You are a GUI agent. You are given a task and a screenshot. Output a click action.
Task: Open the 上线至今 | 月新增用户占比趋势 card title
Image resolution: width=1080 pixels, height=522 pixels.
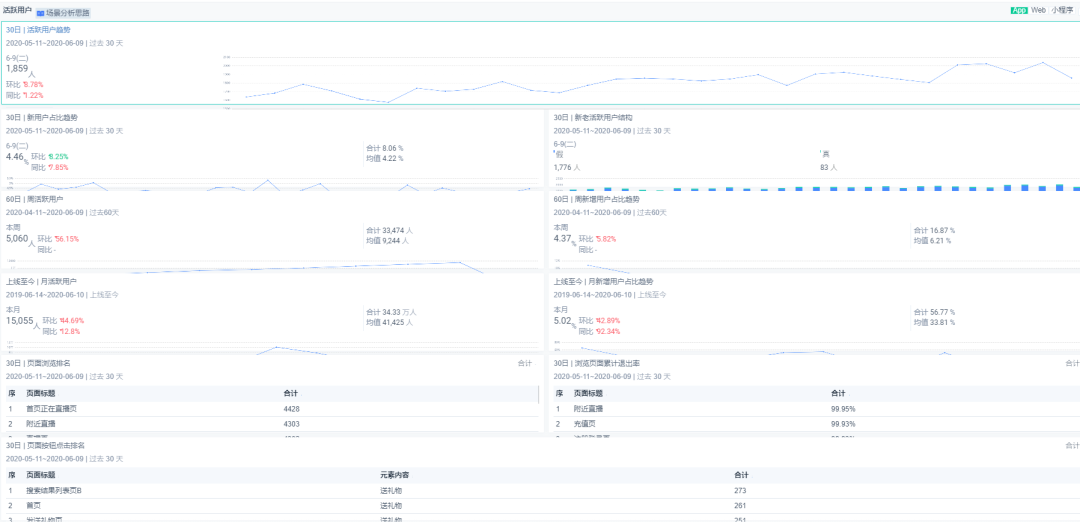pos(603,281)
